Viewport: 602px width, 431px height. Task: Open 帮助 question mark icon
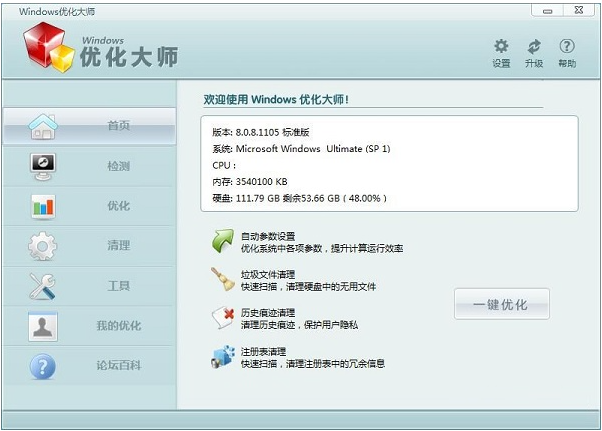click(x=567, y=47)
